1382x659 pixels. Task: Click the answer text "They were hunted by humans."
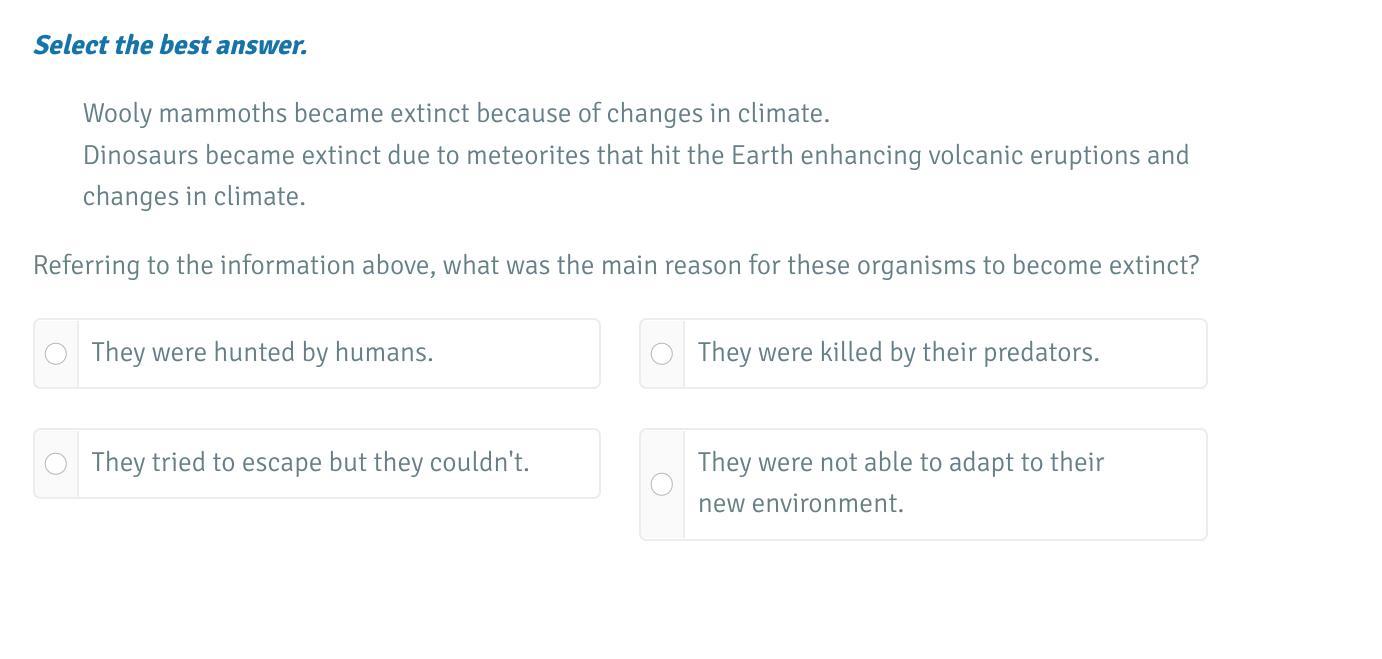[262, 353]
